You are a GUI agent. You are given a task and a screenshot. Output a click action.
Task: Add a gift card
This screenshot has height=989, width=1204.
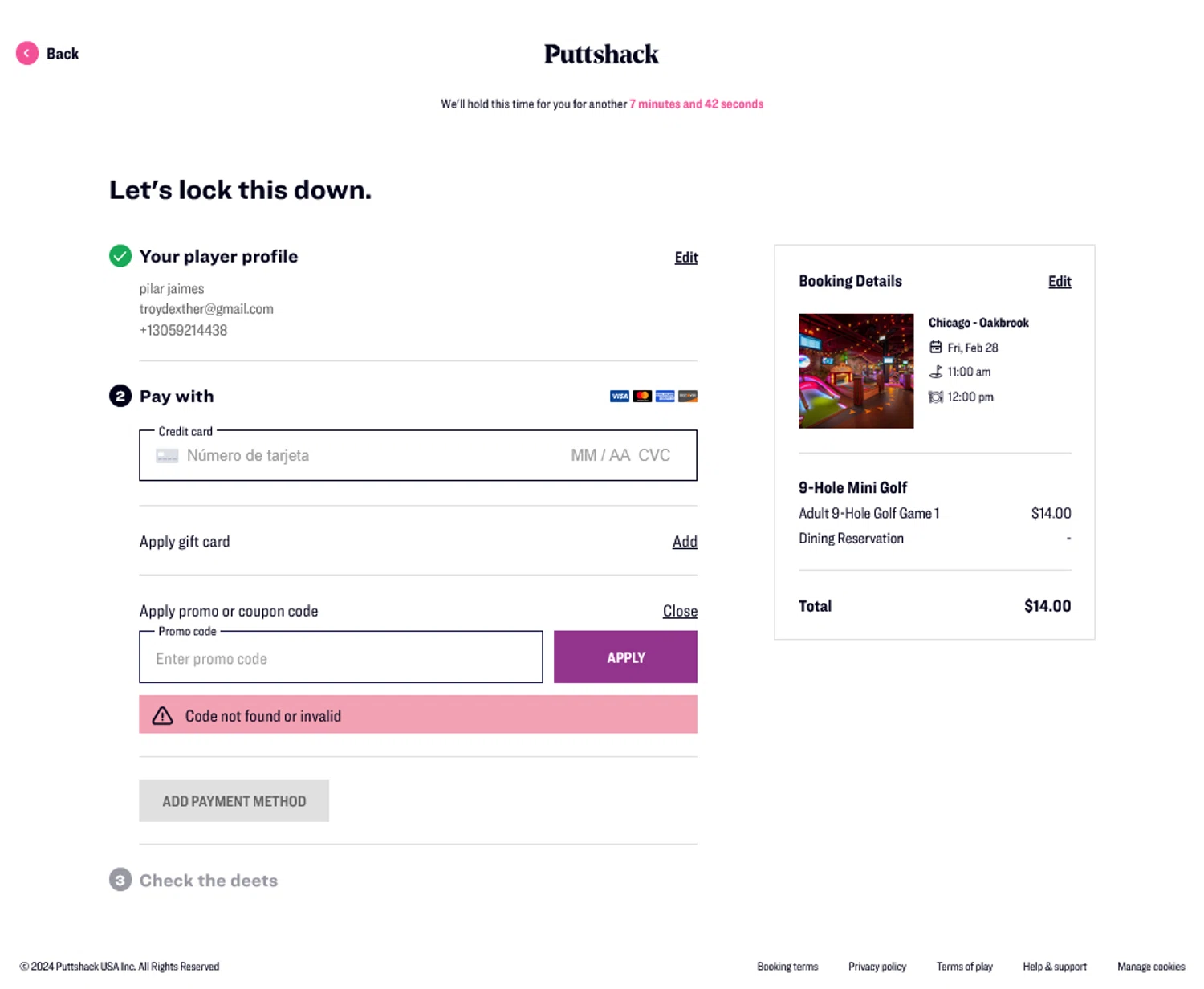click(x=684, y=541)
